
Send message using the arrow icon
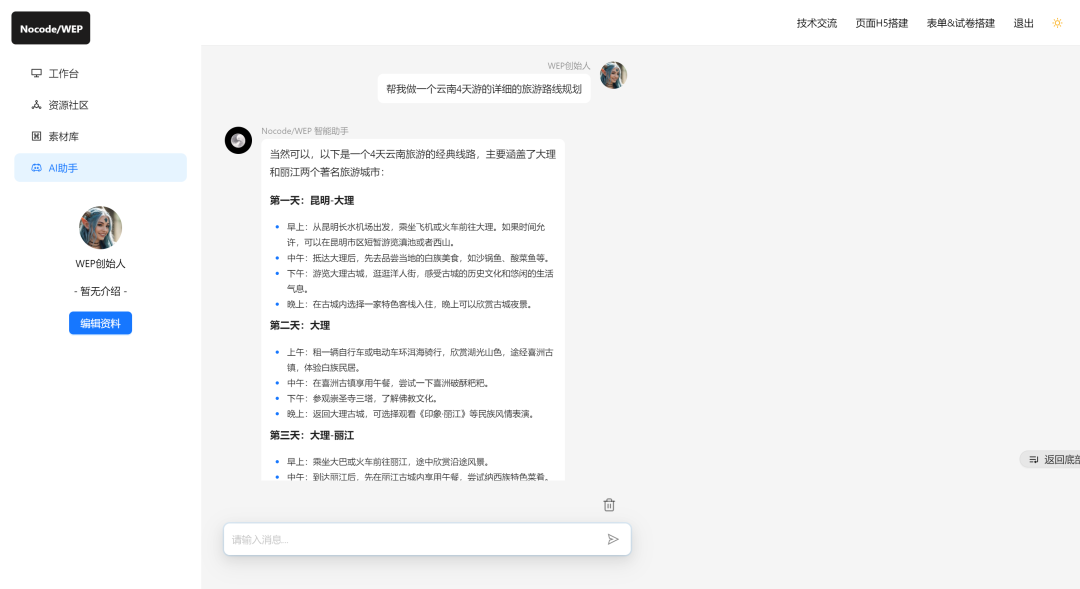[614, 539]
